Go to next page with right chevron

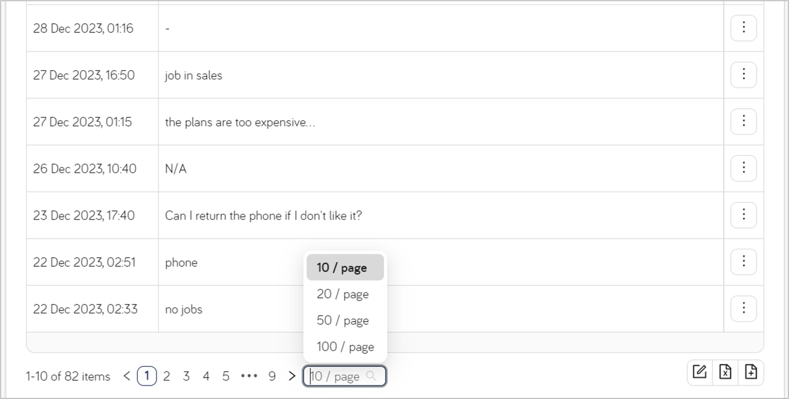[x=292, y=376]
